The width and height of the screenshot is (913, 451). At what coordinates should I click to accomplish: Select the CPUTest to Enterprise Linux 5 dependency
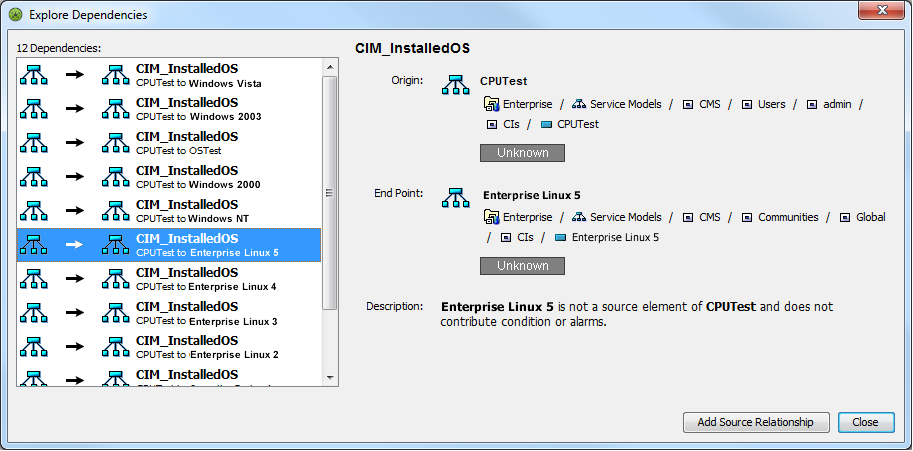[169, 245]
